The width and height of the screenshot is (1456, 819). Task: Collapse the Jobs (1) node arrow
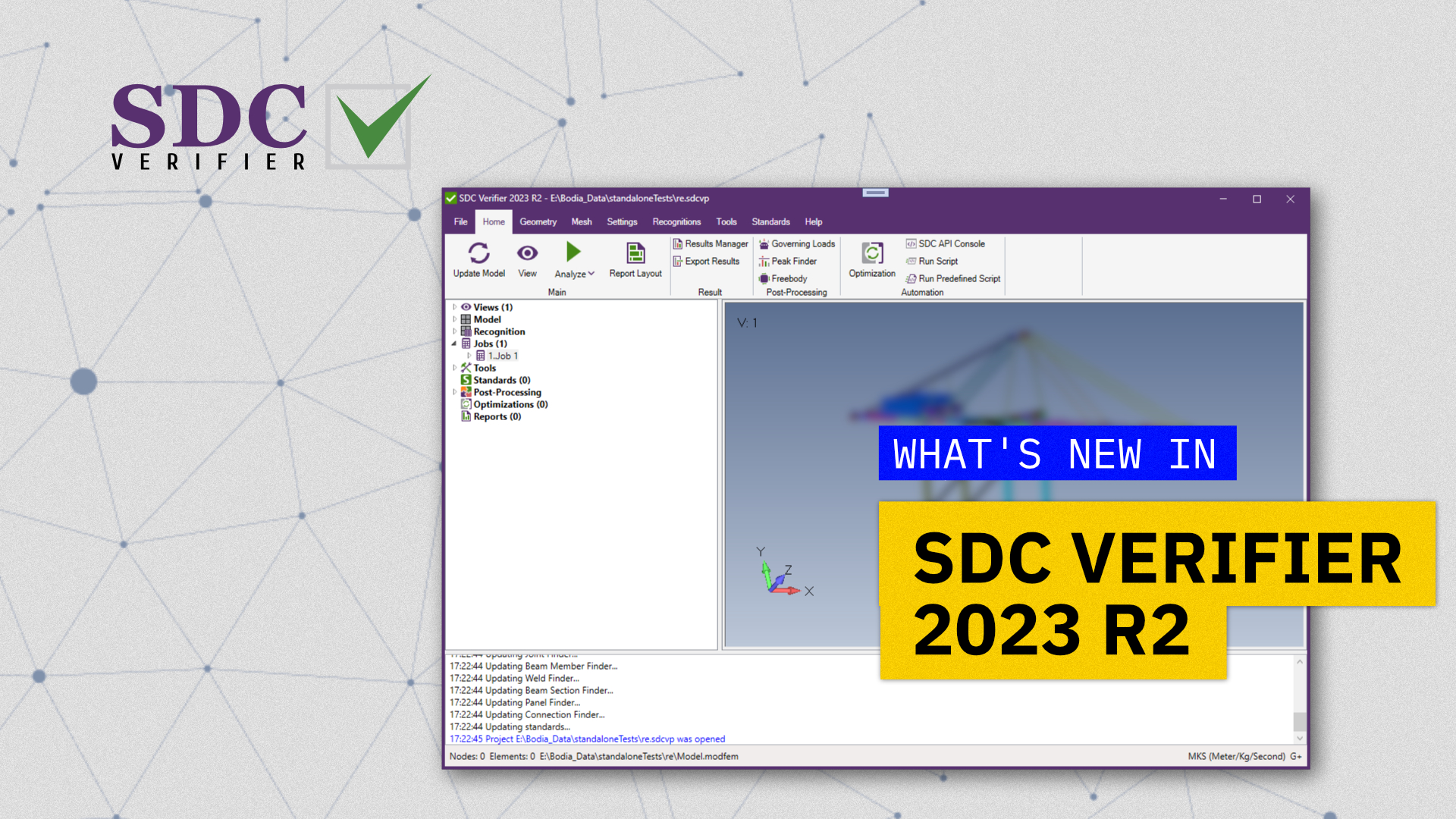point(454,344)
